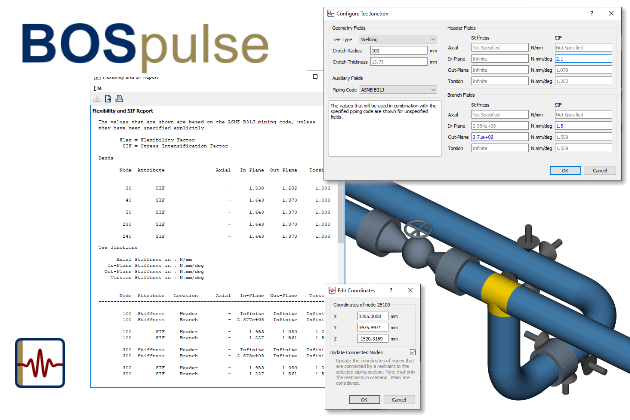
Task: Click the export icon in the report toolbar
Action: click(x=108, y=98)
